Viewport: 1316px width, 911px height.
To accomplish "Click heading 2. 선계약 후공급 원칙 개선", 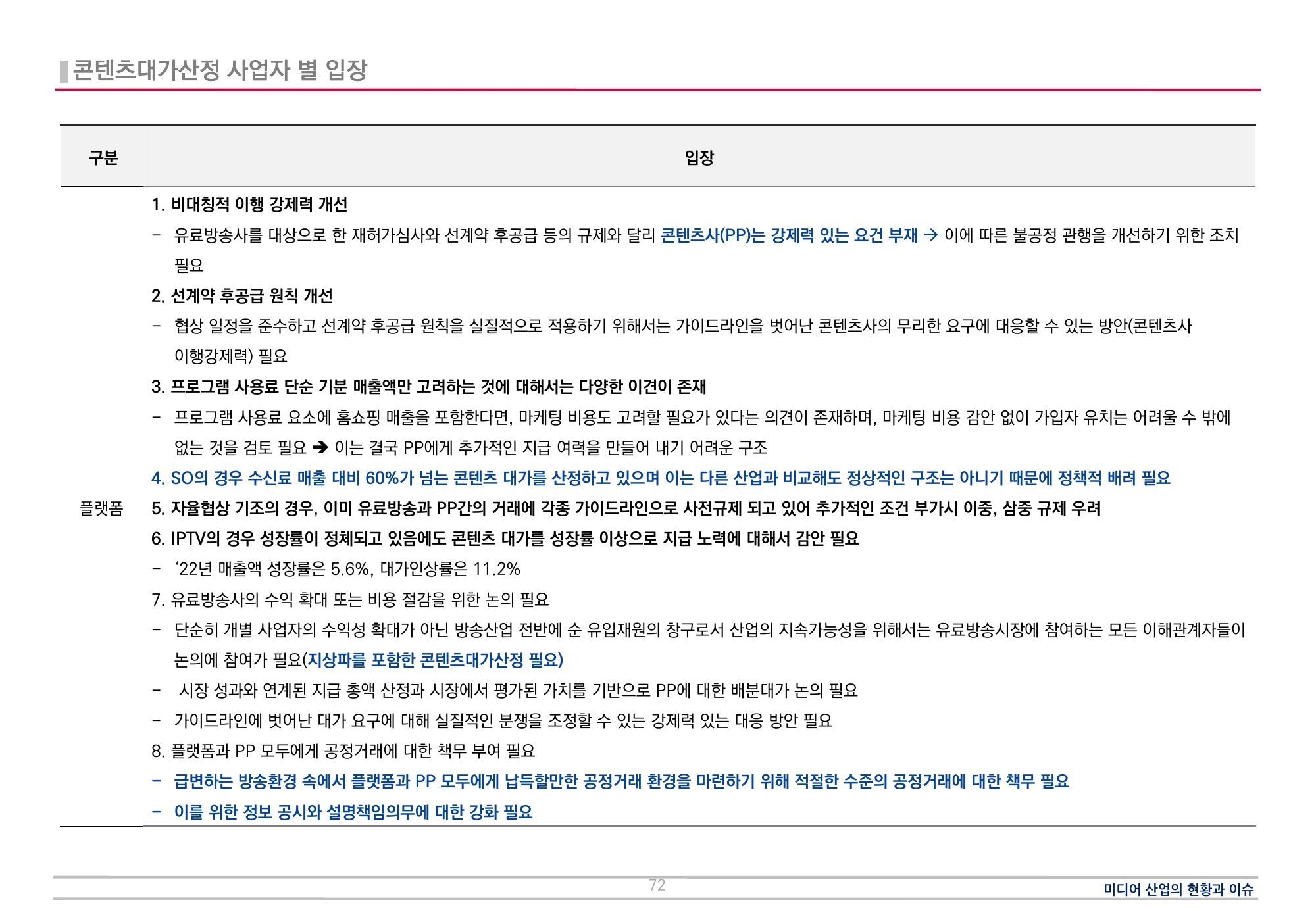I will pyautogui.click(x=242, y=296).
